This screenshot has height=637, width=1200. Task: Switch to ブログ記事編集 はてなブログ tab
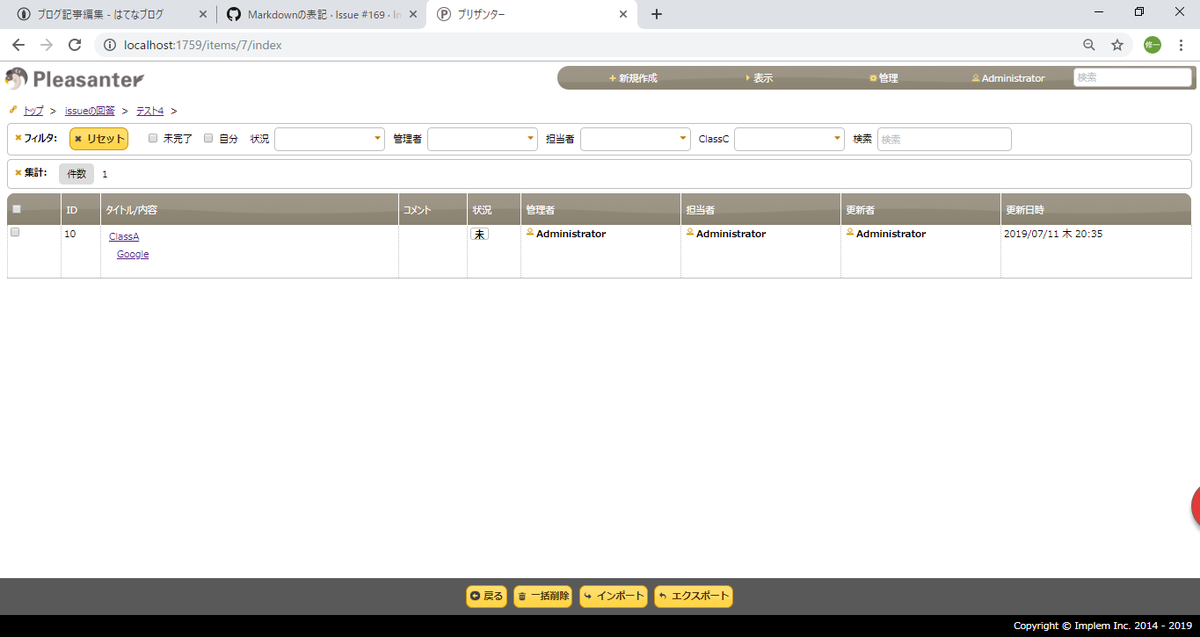tap(110, 14)
